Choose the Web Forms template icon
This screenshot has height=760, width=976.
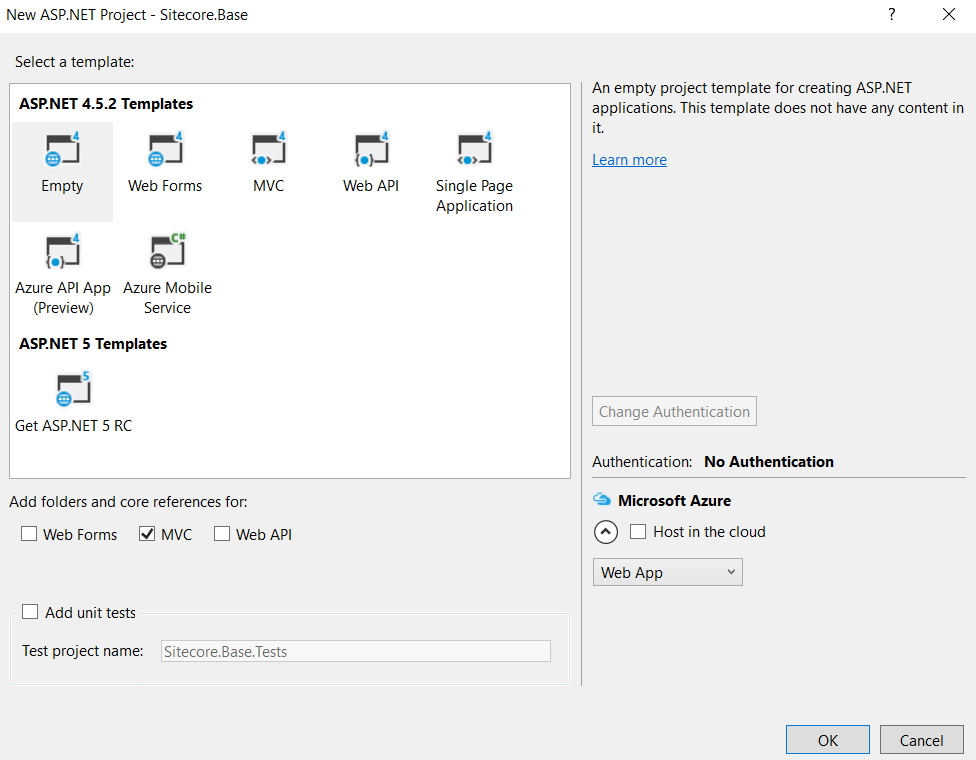165,151
